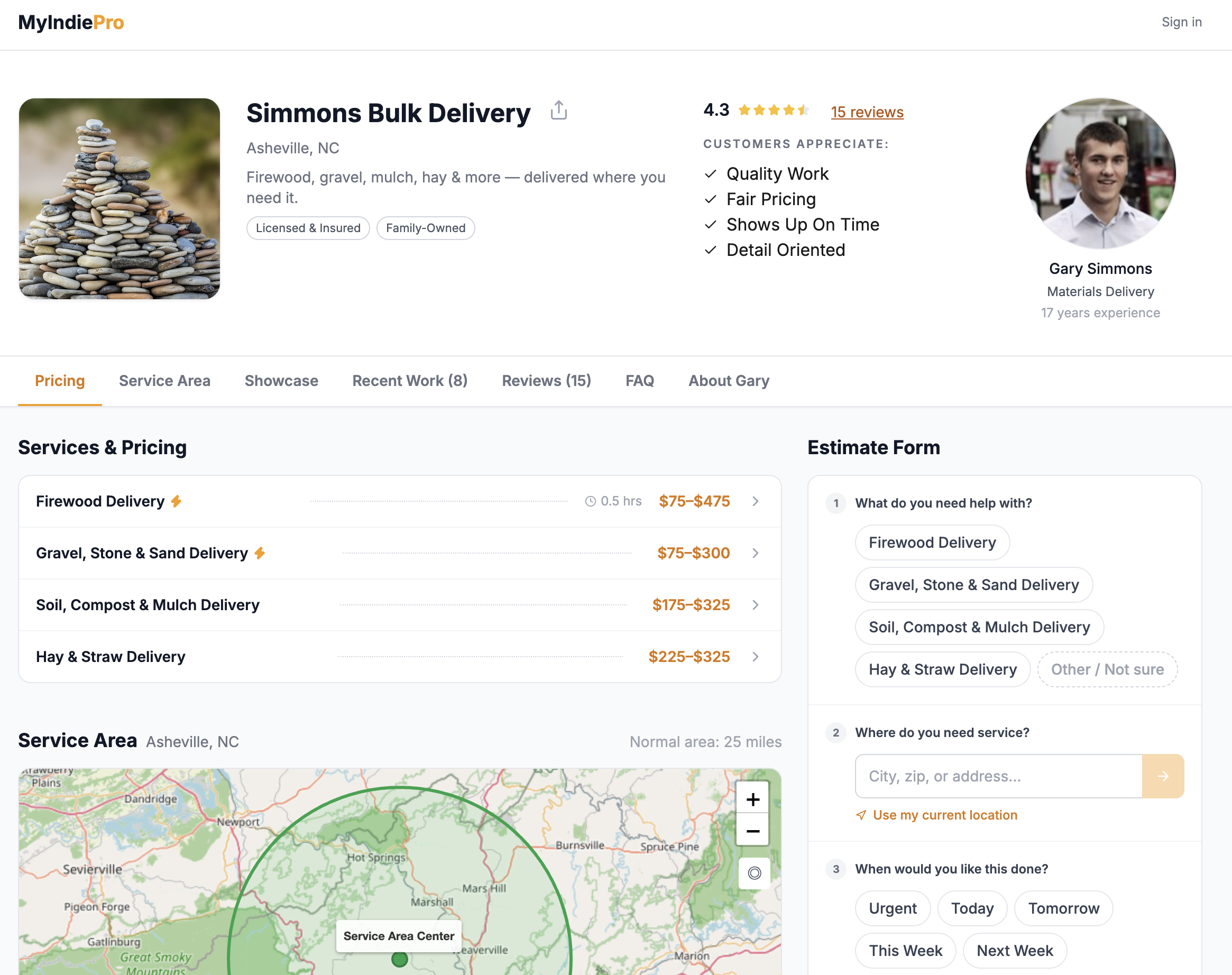
Task: Open the Service Area tab
Action: coord(164,381)
